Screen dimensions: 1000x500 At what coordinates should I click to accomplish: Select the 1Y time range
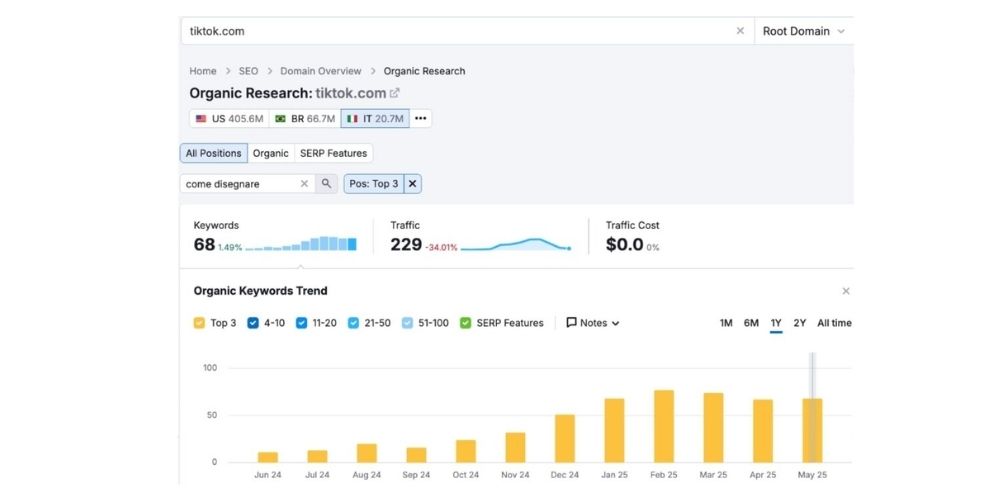tap(776, 323)
